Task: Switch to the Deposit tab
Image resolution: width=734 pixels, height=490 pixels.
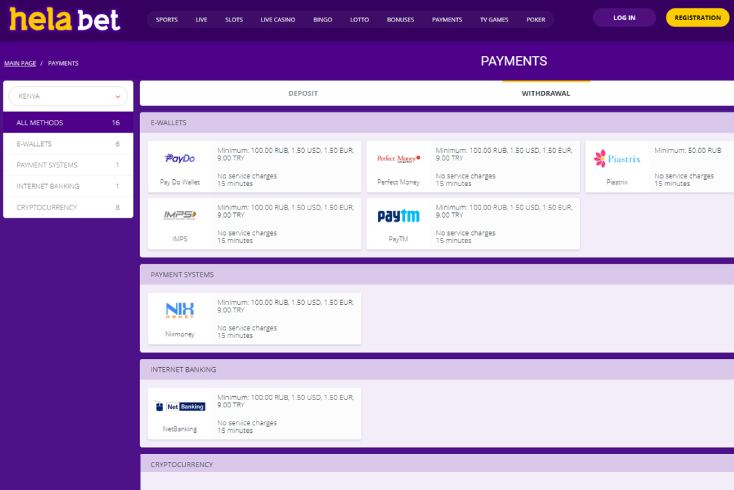Action: click(x=303, y=94)
